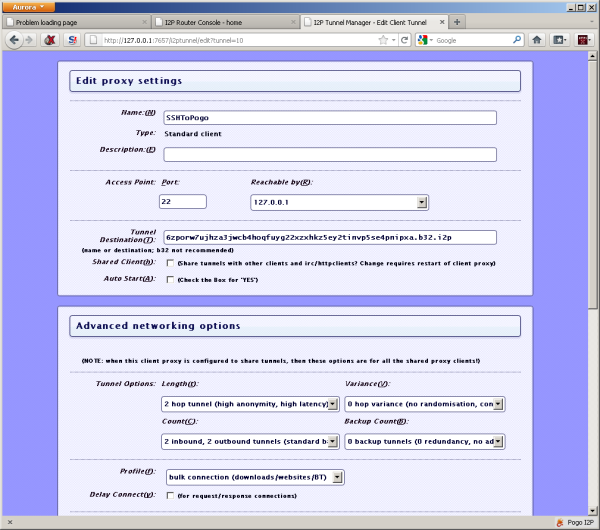Click the search magnifier icon
This screenshot has width=600, height=530.
coord(517,40)
